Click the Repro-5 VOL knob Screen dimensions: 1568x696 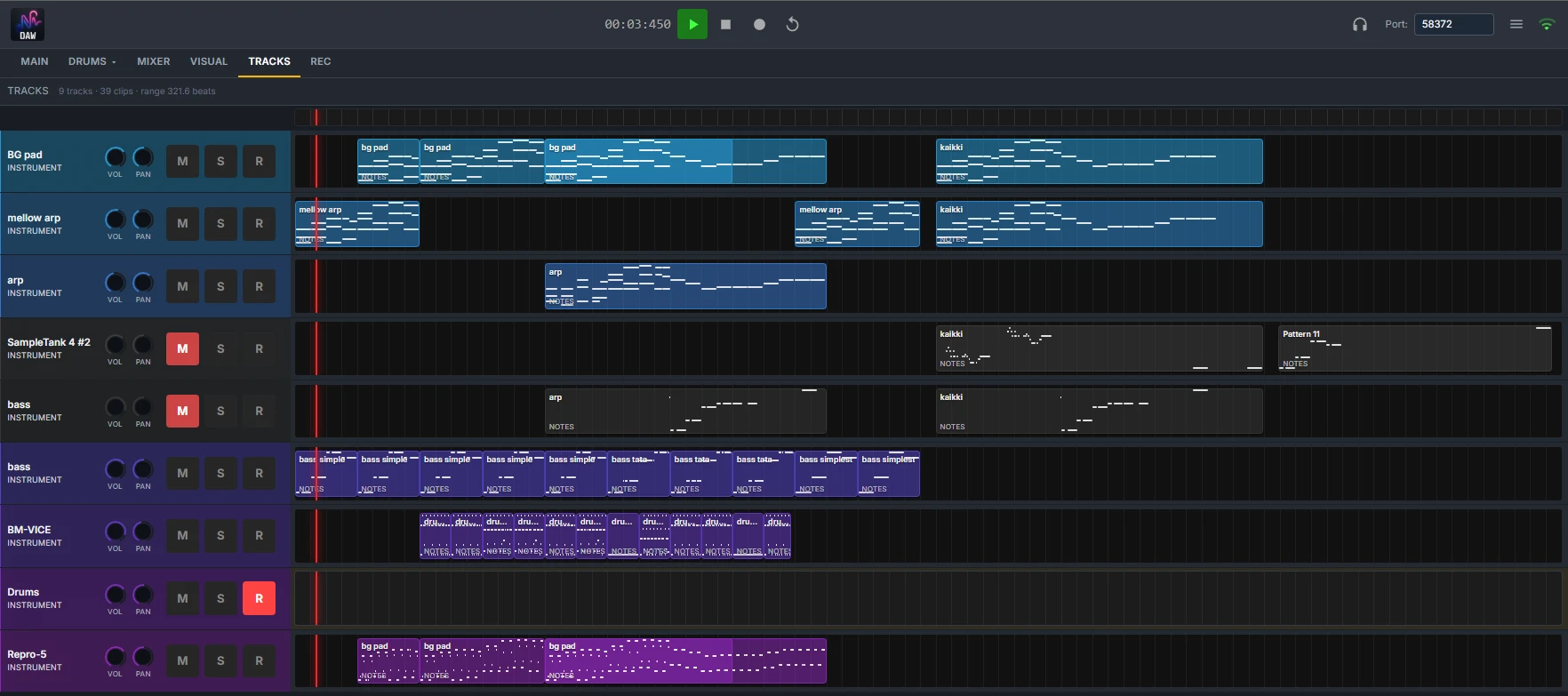[116, 657]
